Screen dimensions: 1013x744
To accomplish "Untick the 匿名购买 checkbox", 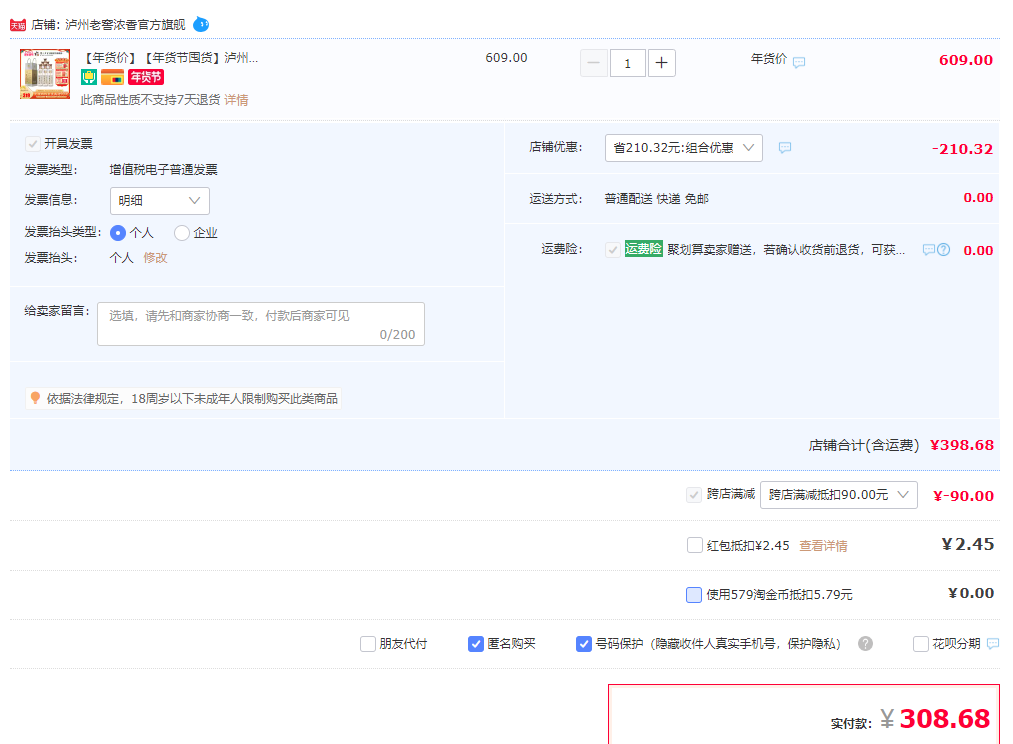I will coord(475,644).
